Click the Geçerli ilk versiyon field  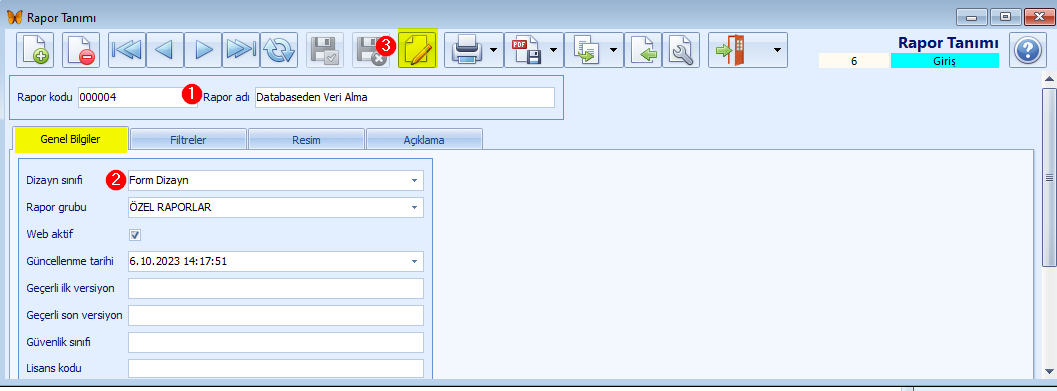coord(276,289)
